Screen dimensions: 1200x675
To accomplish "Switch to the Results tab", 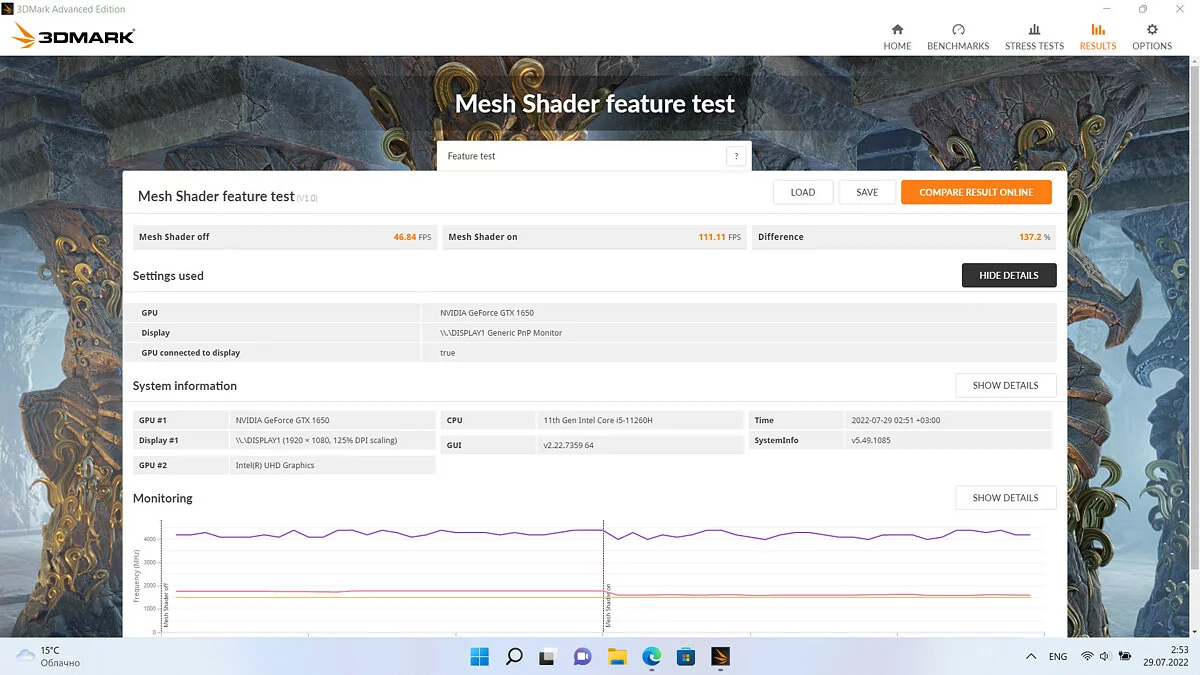I will [1097, 37].
